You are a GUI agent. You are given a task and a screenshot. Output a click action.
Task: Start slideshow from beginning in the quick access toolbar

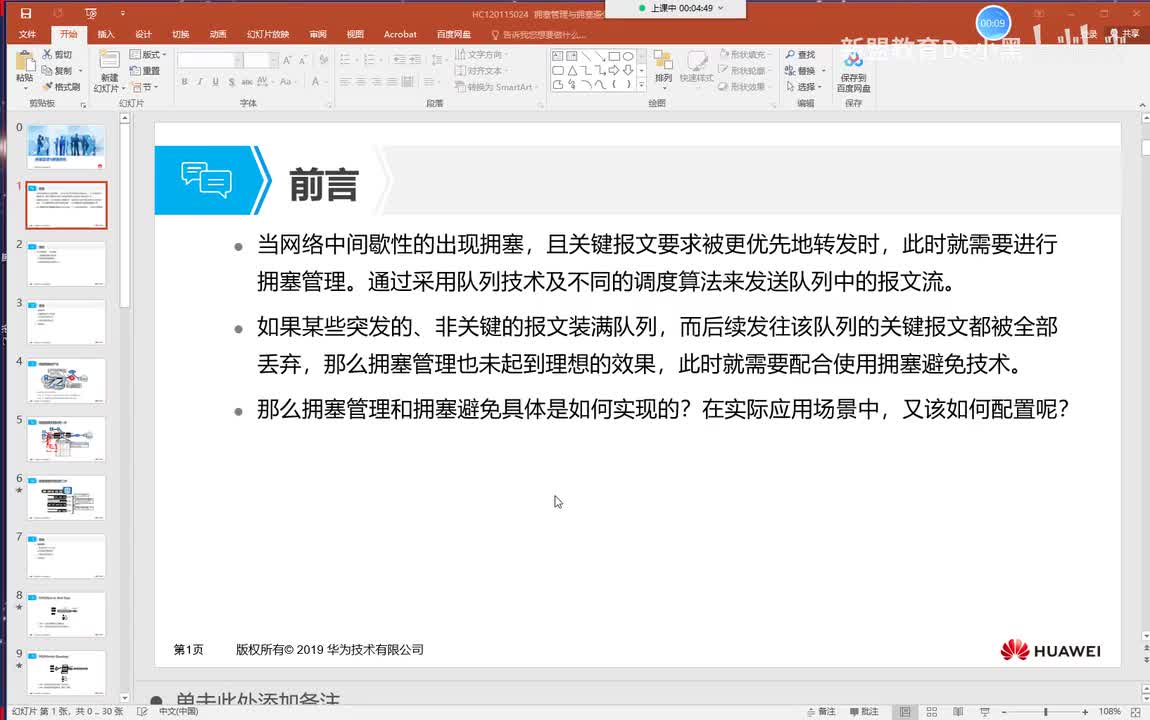[x=91, y=13]
